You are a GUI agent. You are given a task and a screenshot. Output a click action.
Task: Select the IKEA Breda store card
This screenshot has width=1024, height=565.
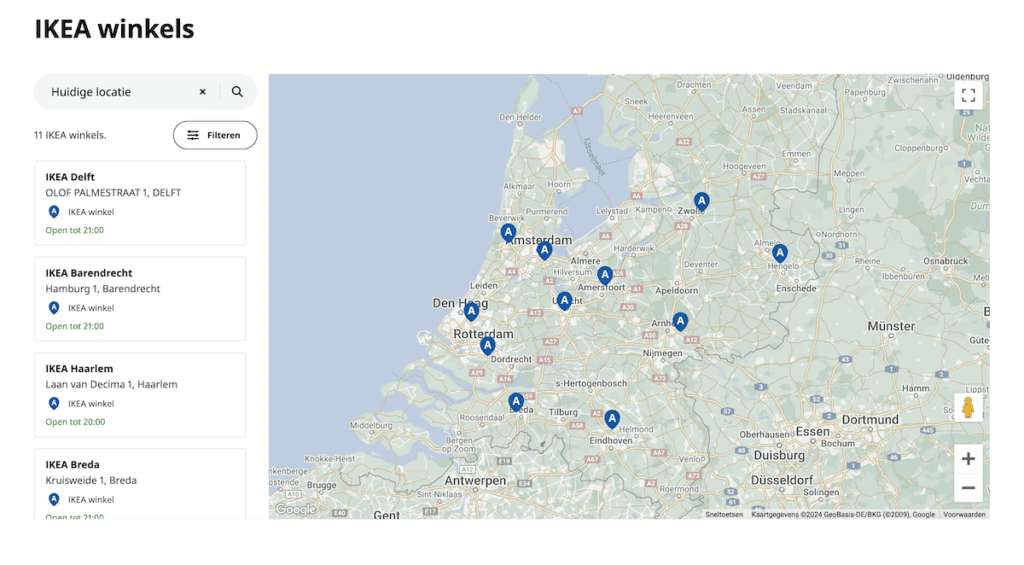point(140,484)
